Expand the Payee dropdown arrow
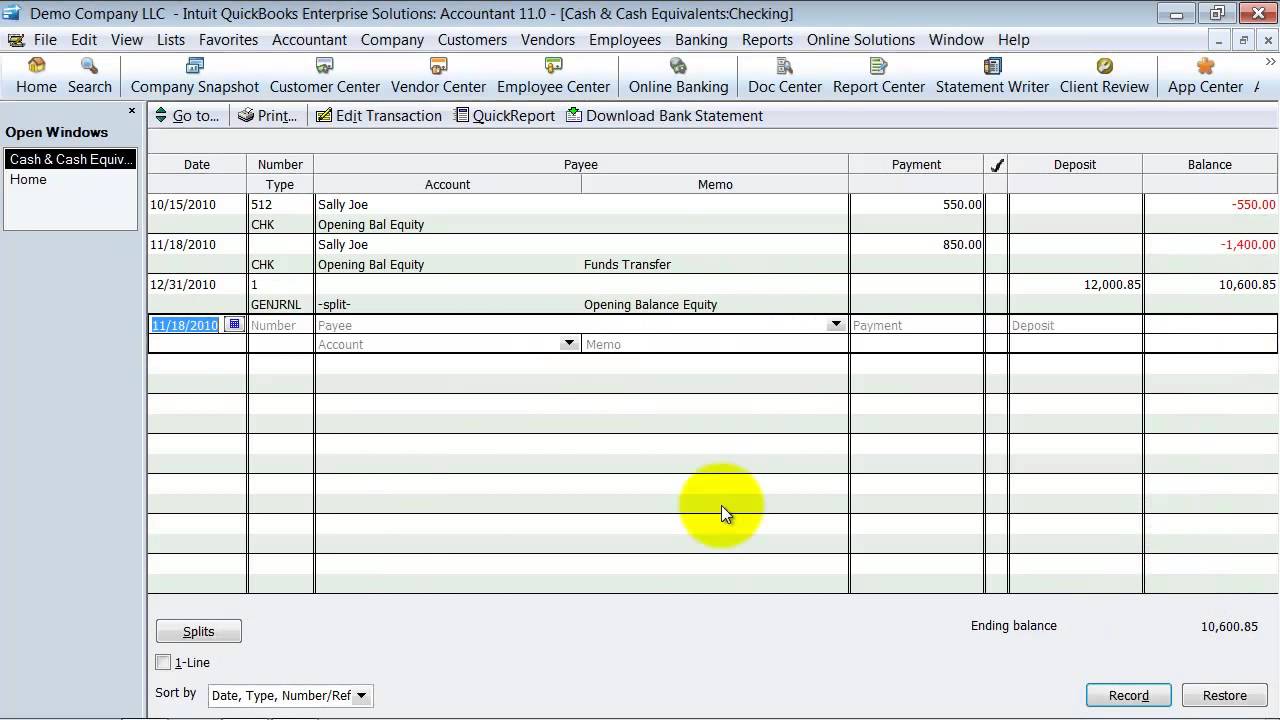The height and width of the screenshot is (720, 1280). [x=835, y=325]
